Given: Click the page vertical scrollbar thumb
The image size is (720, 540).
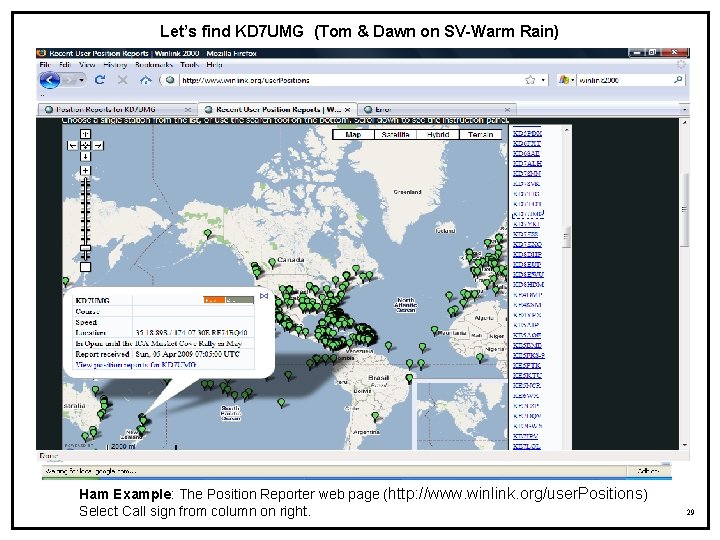Looking at the screenshot, I should pyautogui.click(x=684, y=210).
